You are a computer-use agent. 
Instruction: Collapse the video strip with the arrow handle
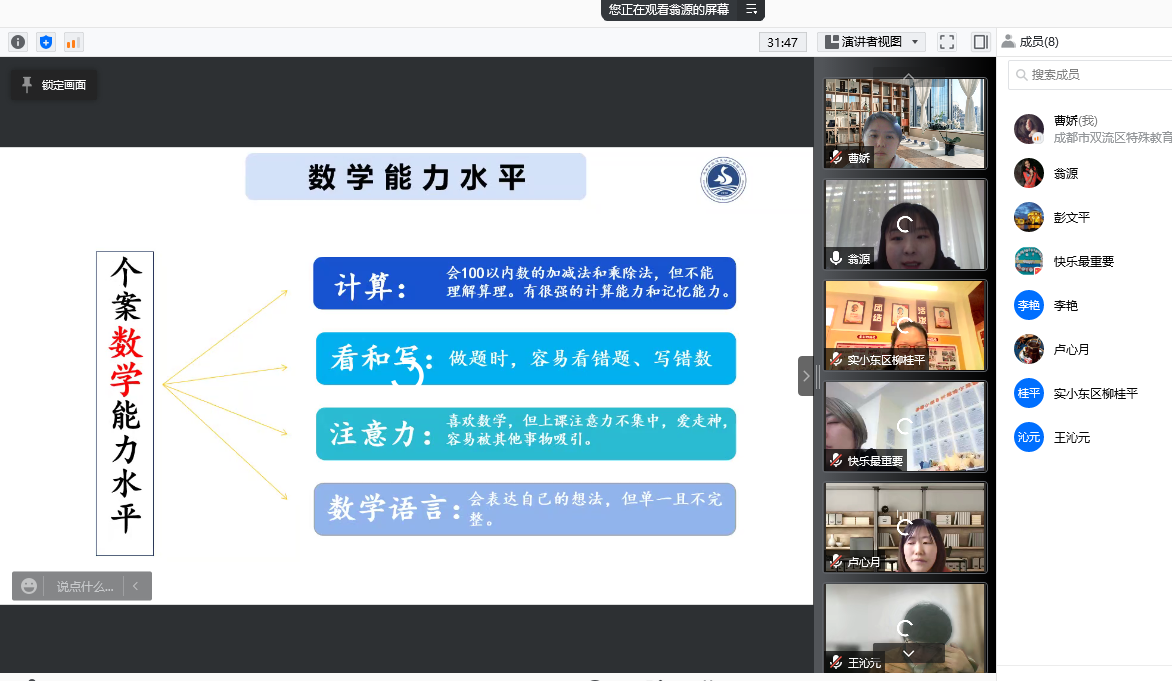[806, 376]
